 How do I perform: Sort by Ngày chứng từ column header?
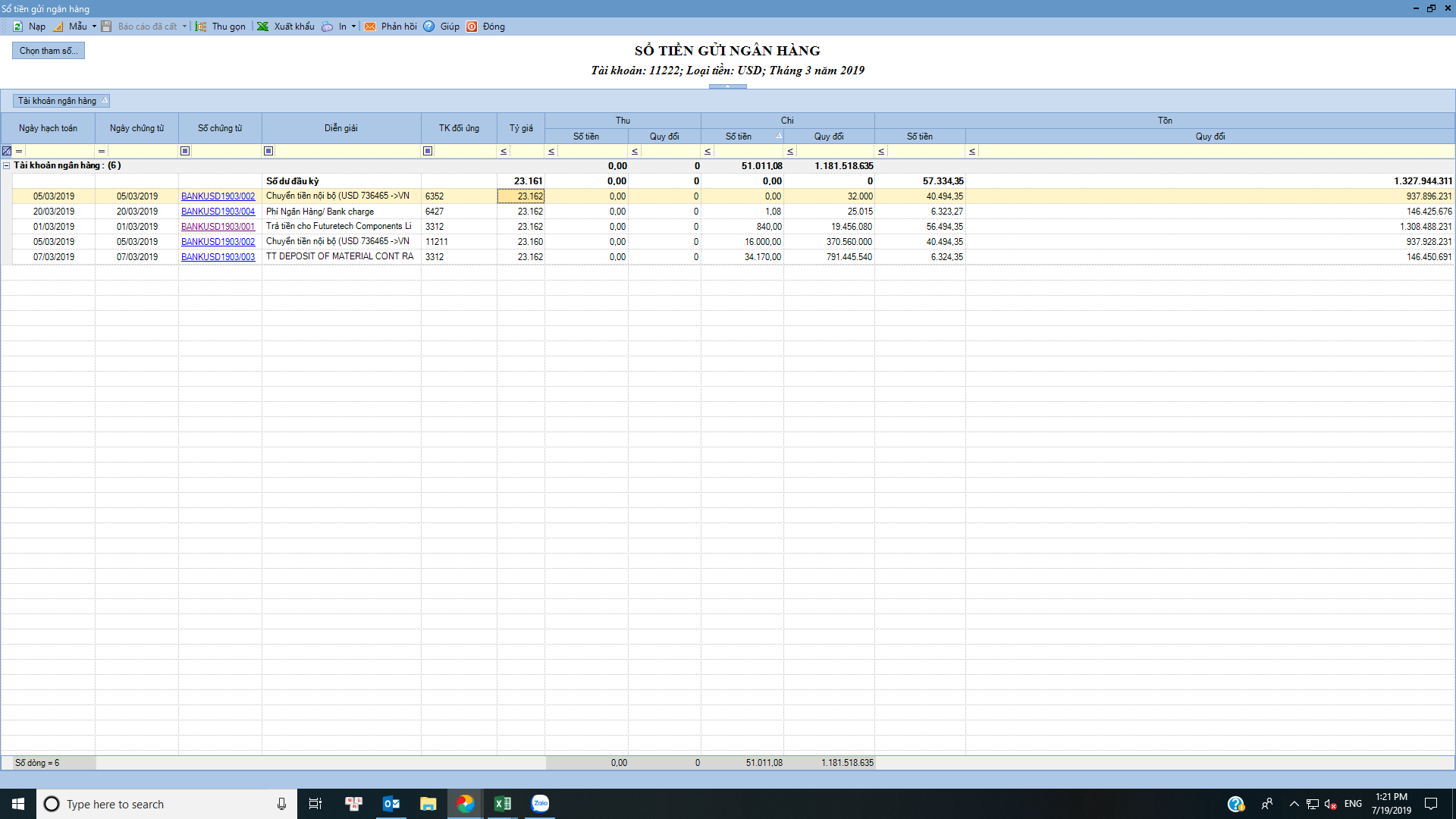click(137, 128)
